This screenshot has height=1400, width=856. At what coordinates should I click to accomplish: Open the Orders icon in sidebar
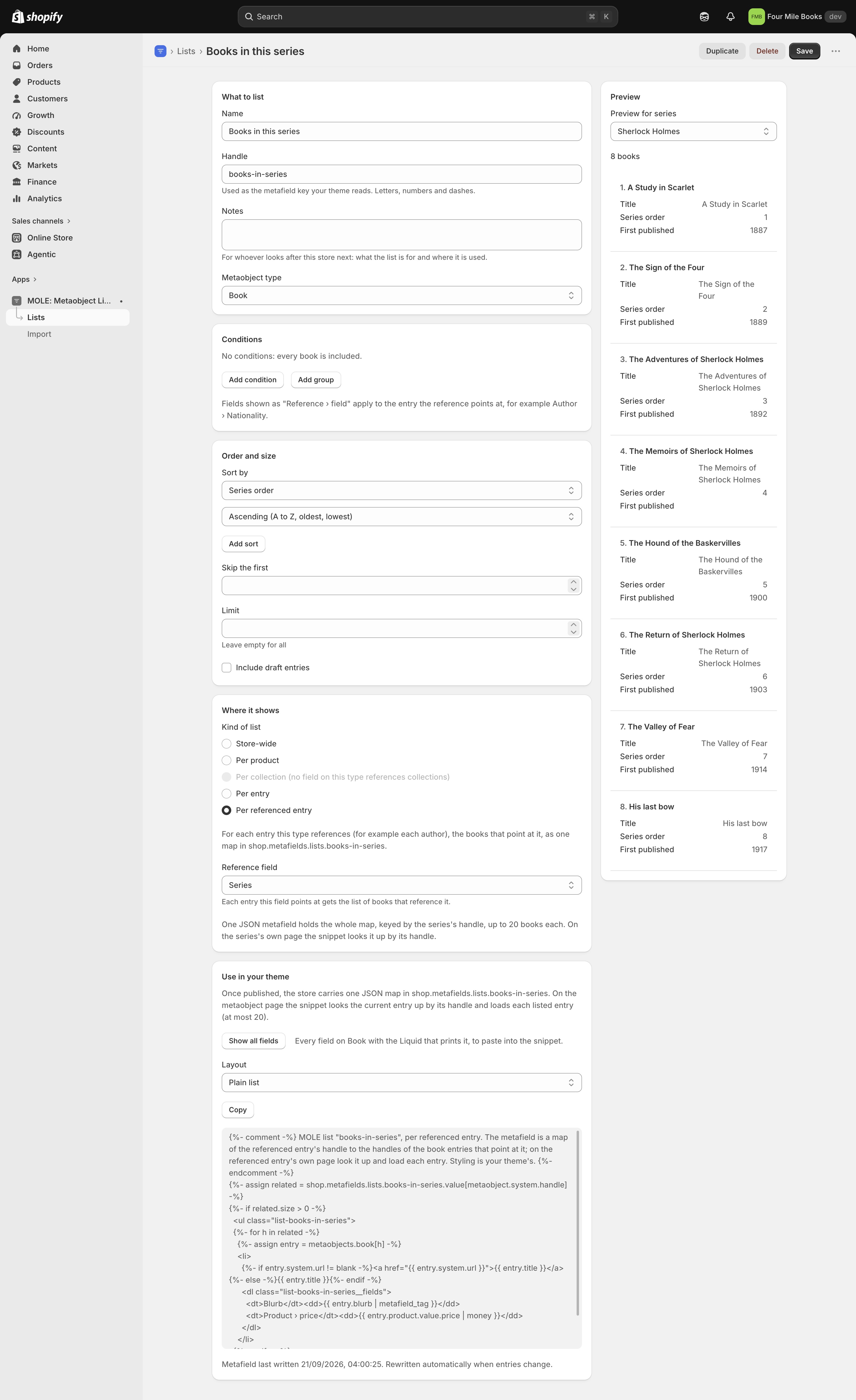tap(16, 65)
